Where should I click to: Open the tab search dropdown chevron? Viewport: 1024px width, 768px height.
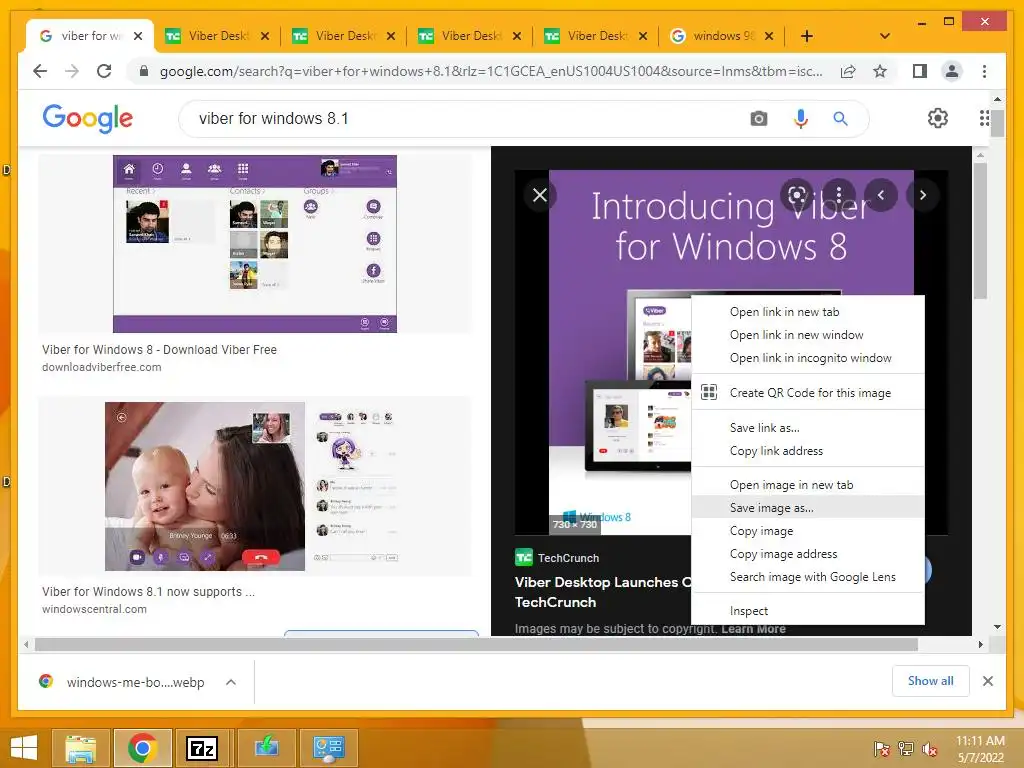pos(884,36)
